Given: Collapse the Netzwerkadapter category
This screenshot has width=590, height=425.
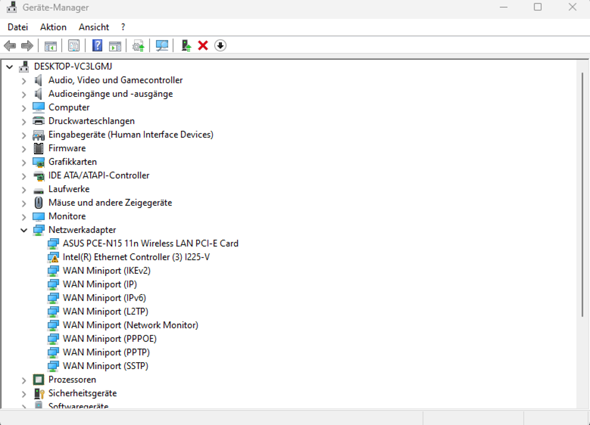Looking at the screenshot, I should (24, 230).
